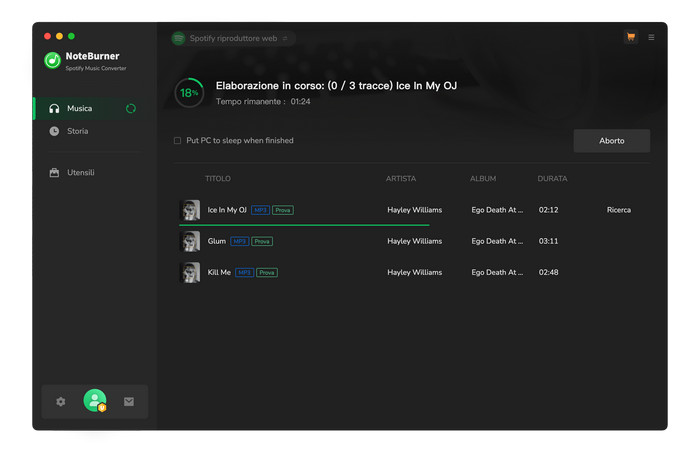Click the Glum album thumbnail

(190, 241)
